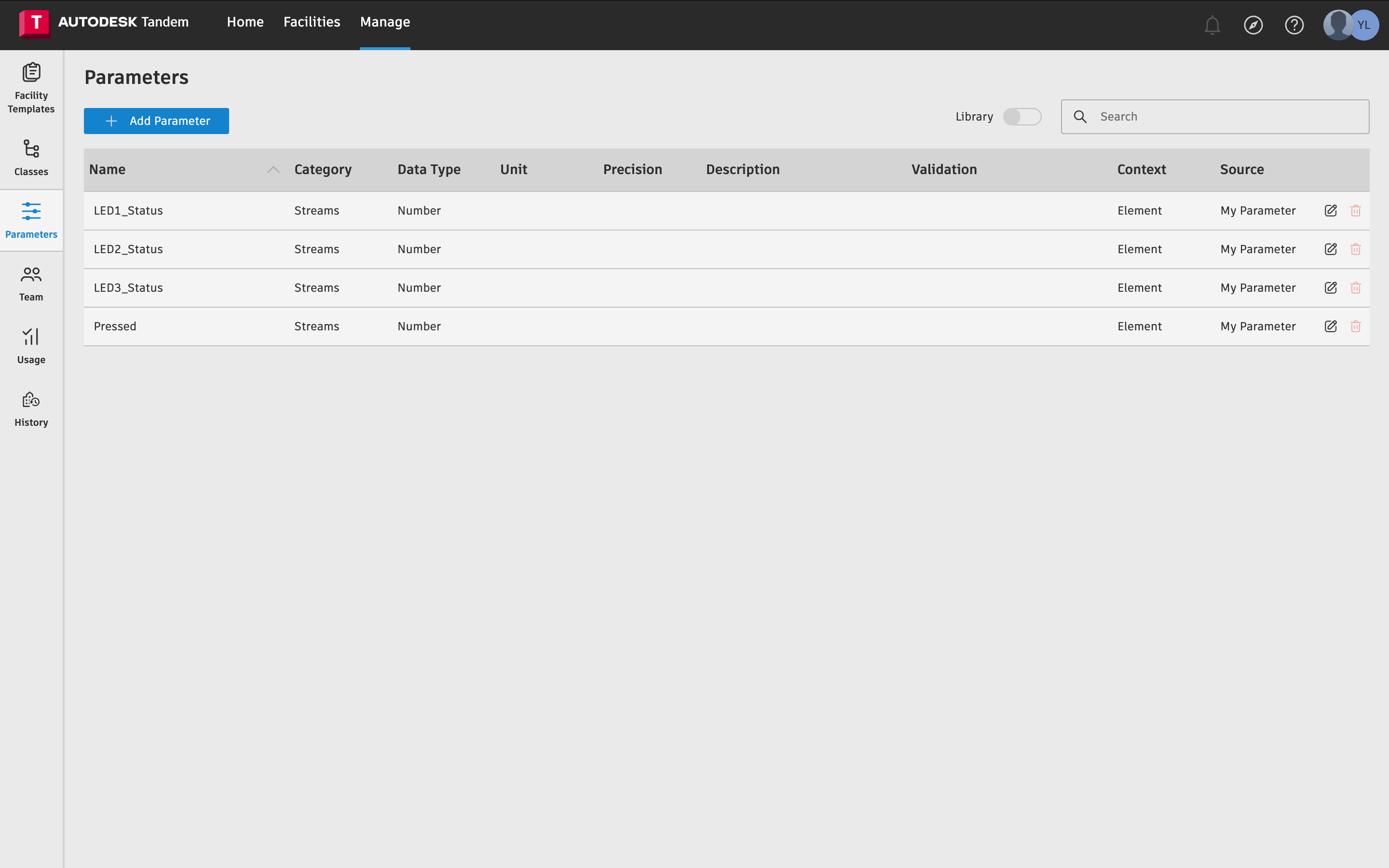
Task: Open the Usage page
Action: (x=31, y=346)
